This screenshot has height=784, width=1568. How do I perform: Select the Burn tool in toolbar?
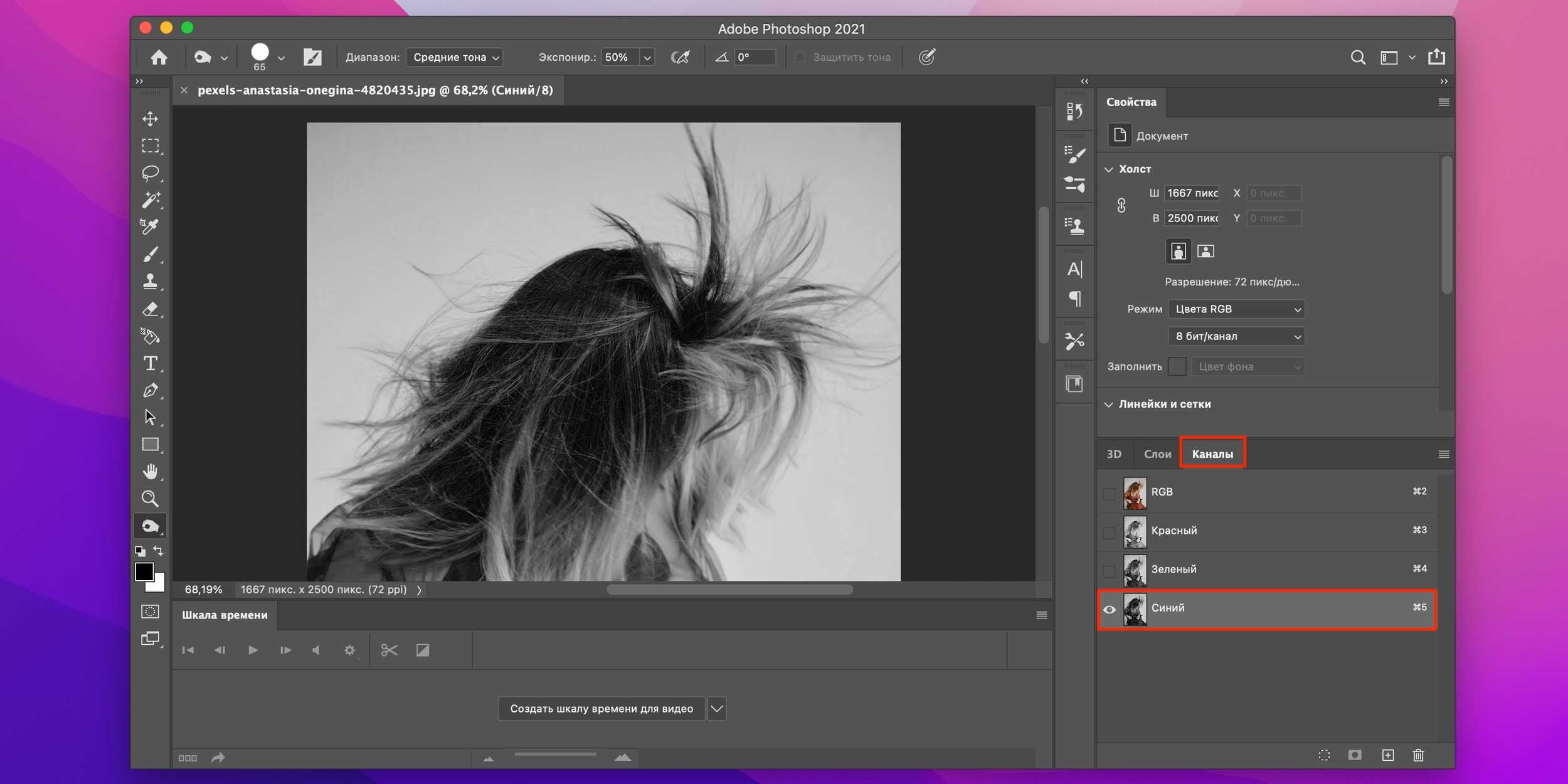pos(150,526)
